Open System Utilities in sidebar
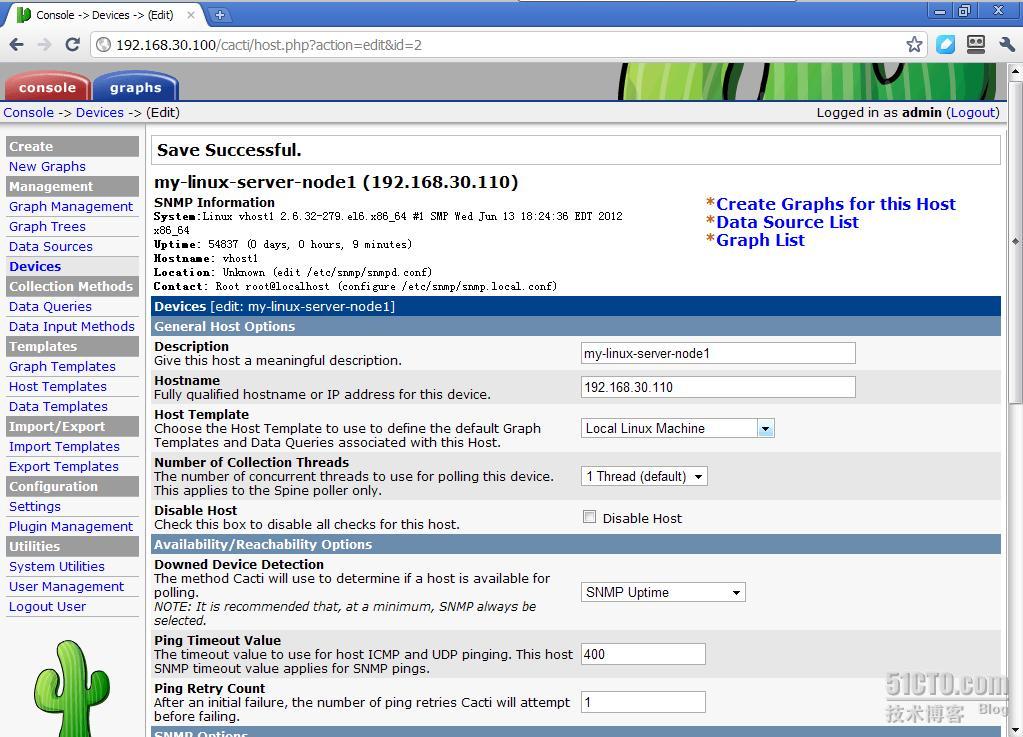Screen dimensions: 1023x737 pyautogui.click(x=57, y=566)
